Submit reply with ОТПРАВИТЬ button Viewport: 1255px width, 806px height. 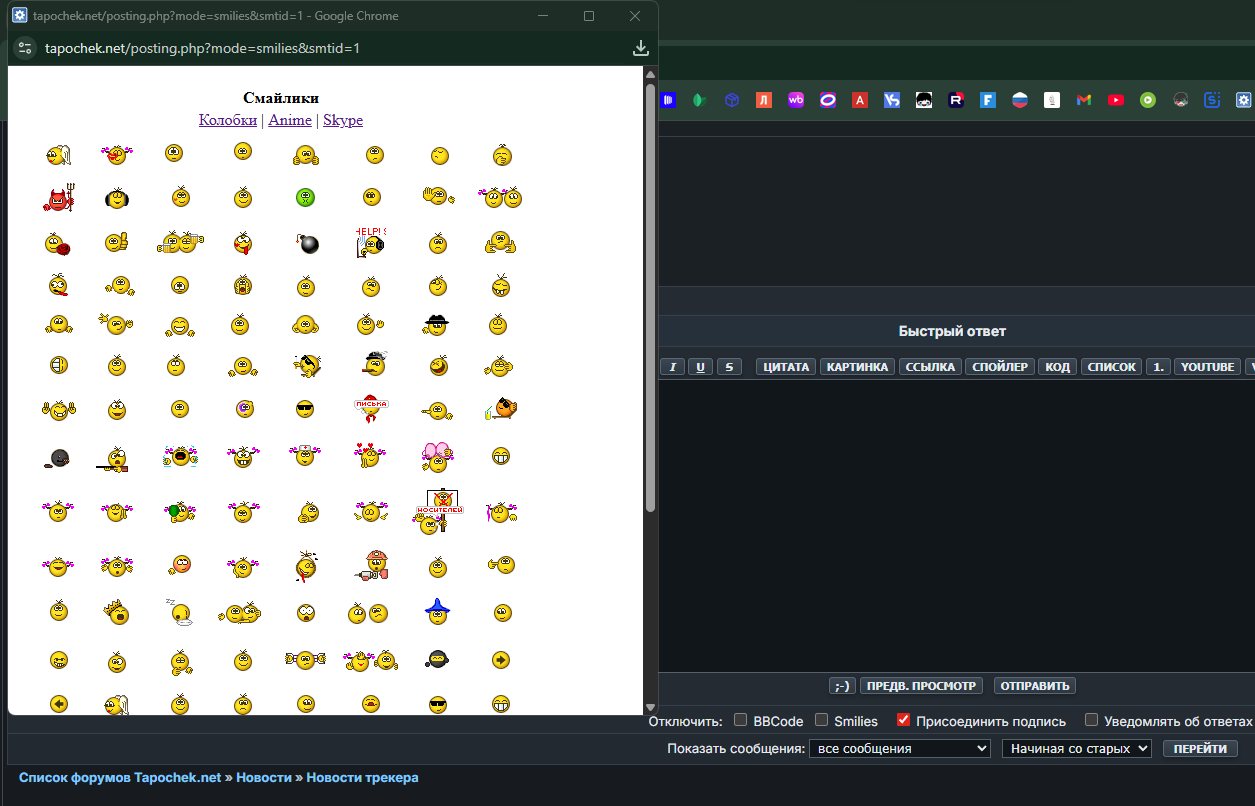point(1035,686)
